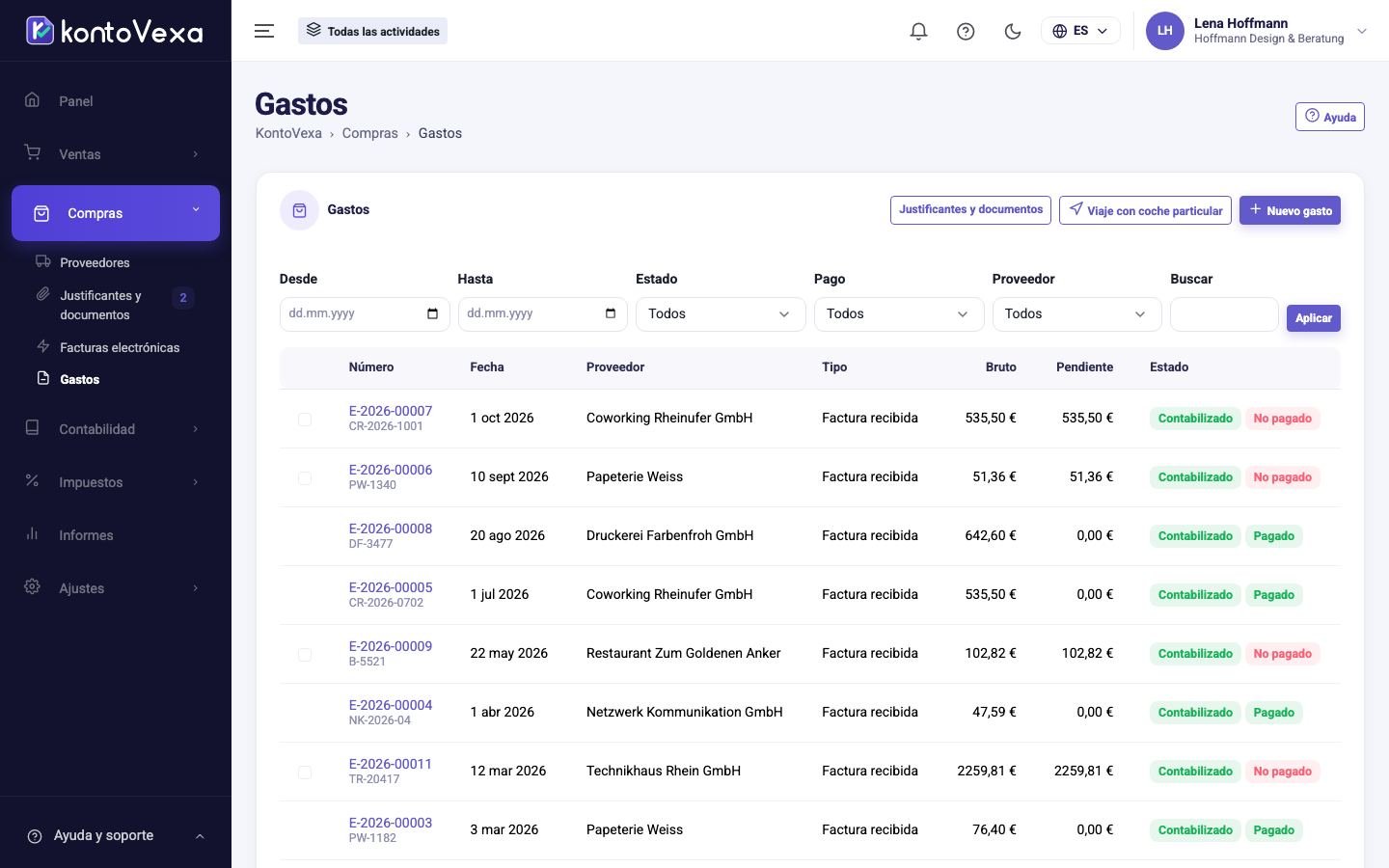Image resolution: width=1389 pixels, height=868 pixels.
Task: Go to Proveedores submenu item
Action: (94, 262)
